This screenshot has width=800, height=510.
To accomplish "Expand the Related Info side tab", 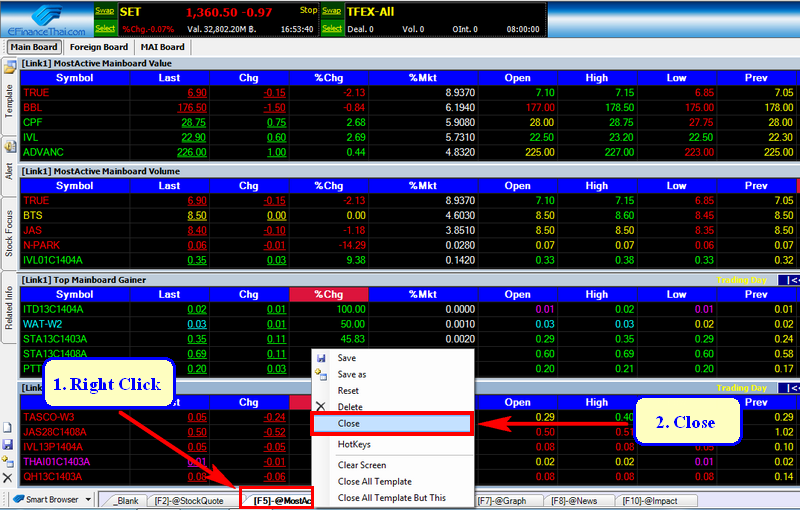I will [9, 308].
